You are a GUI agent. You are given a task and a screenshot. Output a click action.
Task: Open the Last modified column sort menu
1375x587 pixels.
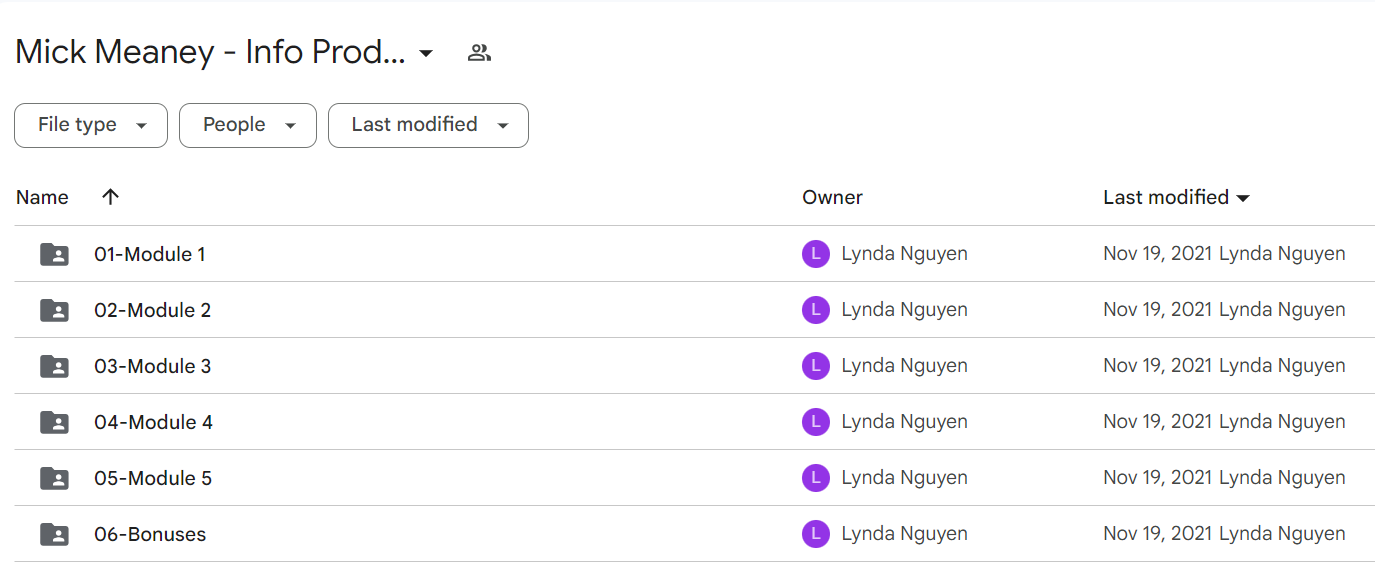pos(1177,197)
